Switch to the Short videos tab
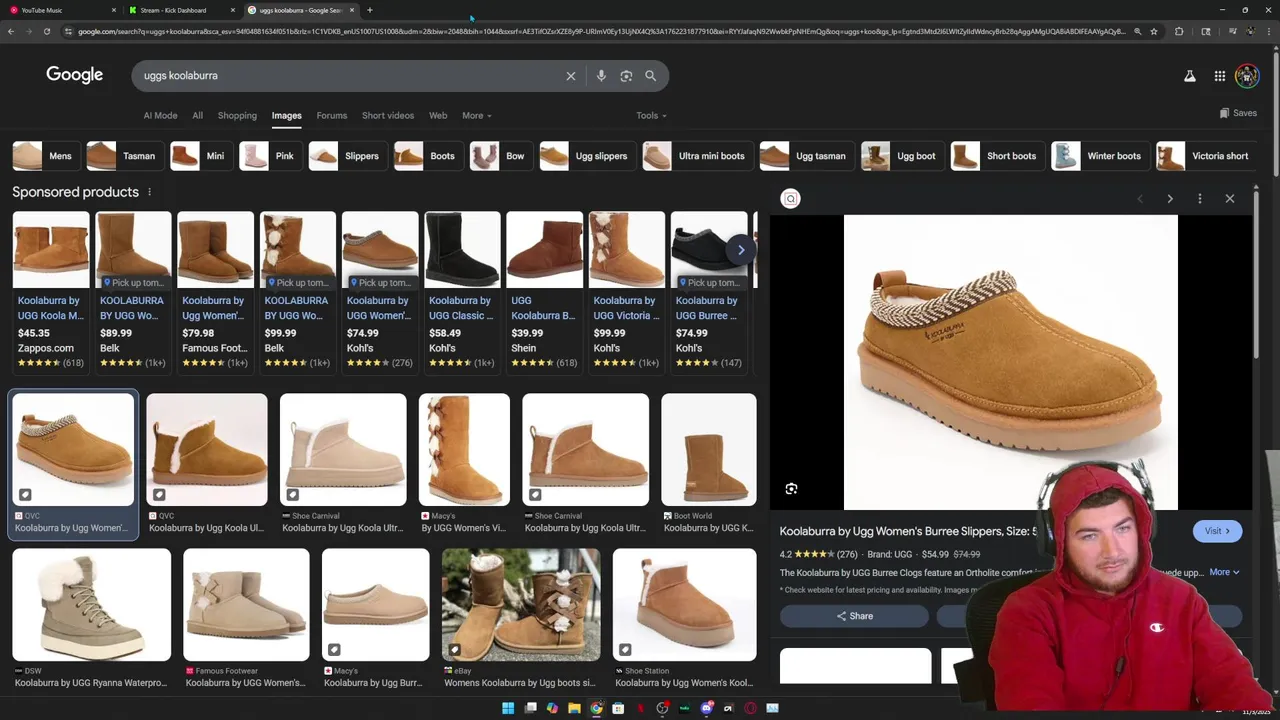 [388, 115]
